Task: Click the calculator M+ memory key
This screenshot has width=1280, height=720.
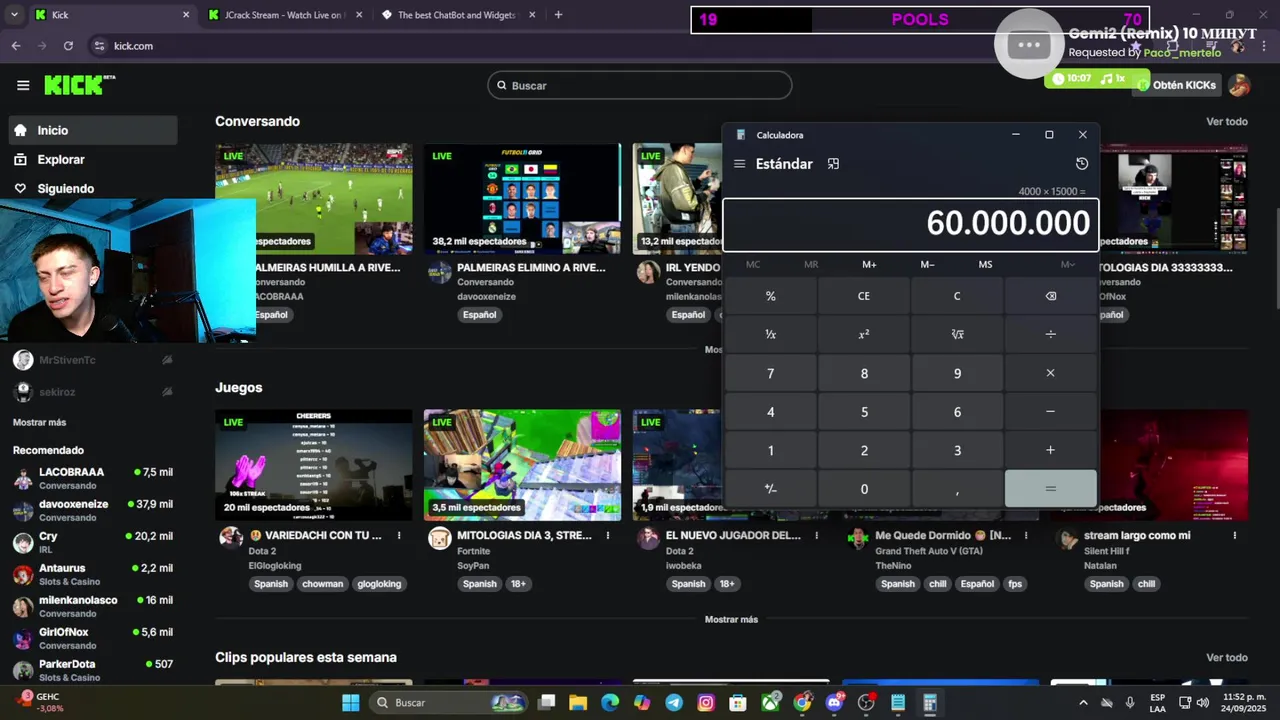Action: coord(869,265)
